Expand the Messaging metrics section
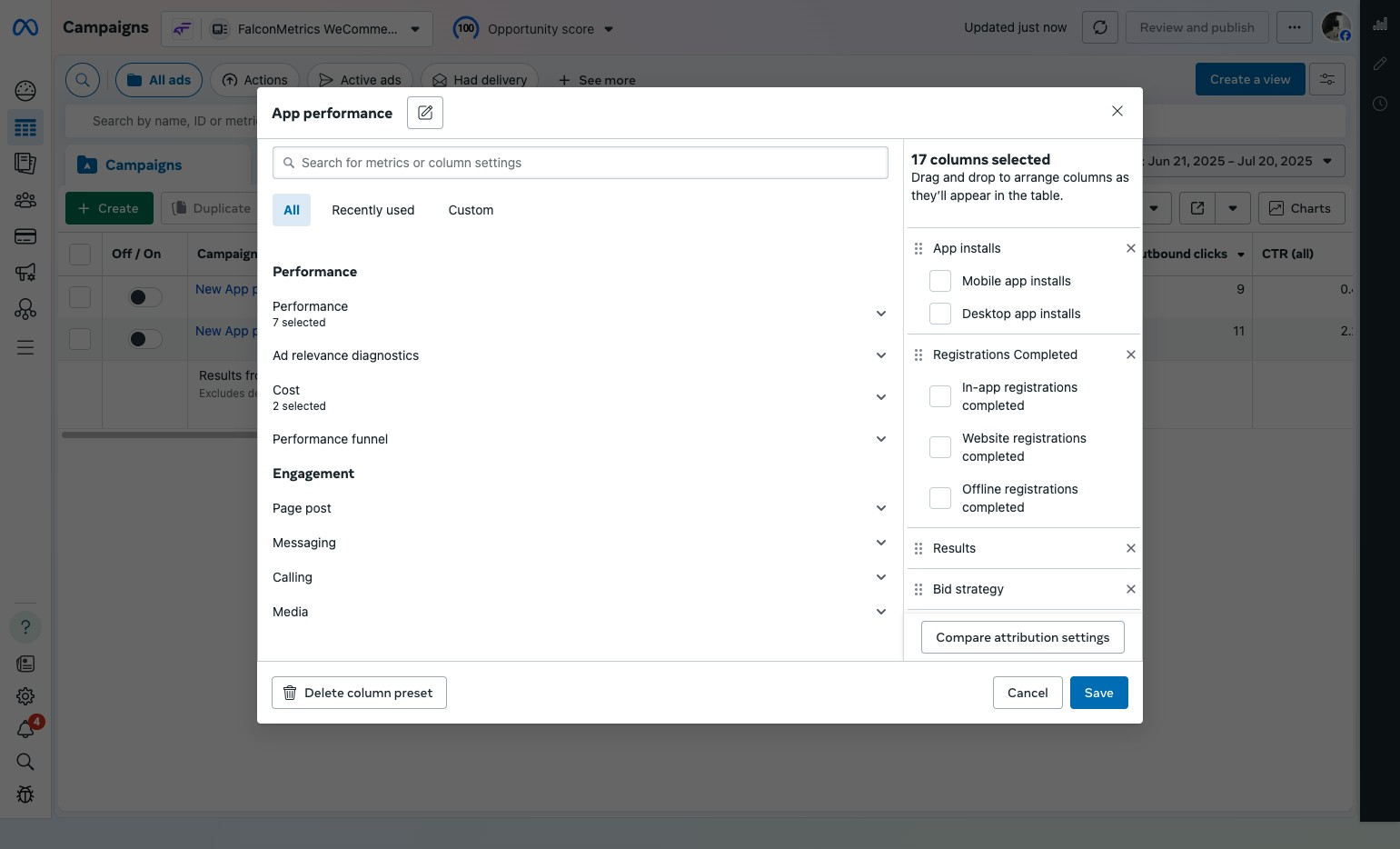This screenshot has width=1400, height=849. point(880,543)
